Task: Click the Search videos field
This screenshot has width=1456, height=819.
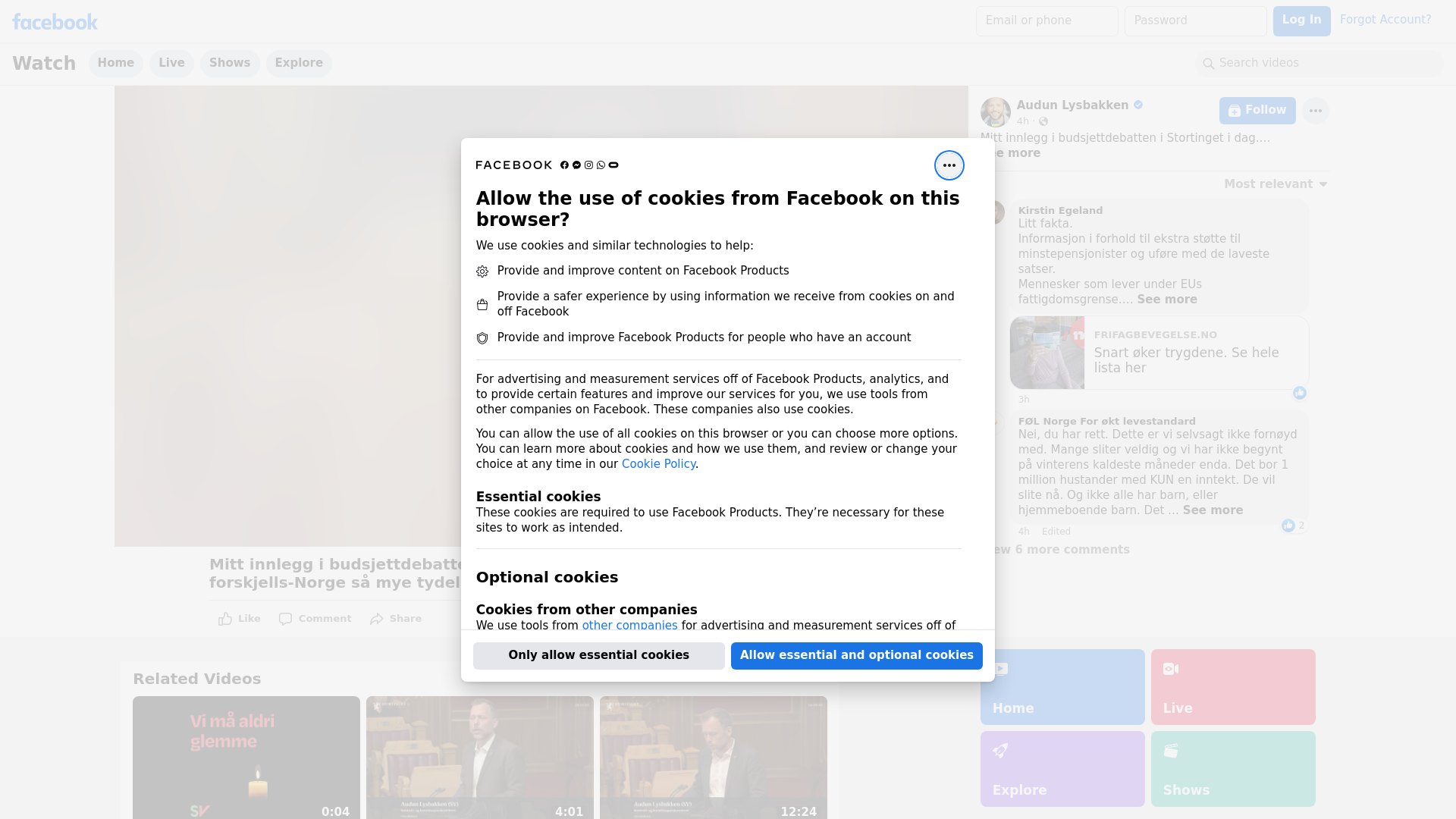Action: point(1319,63)
